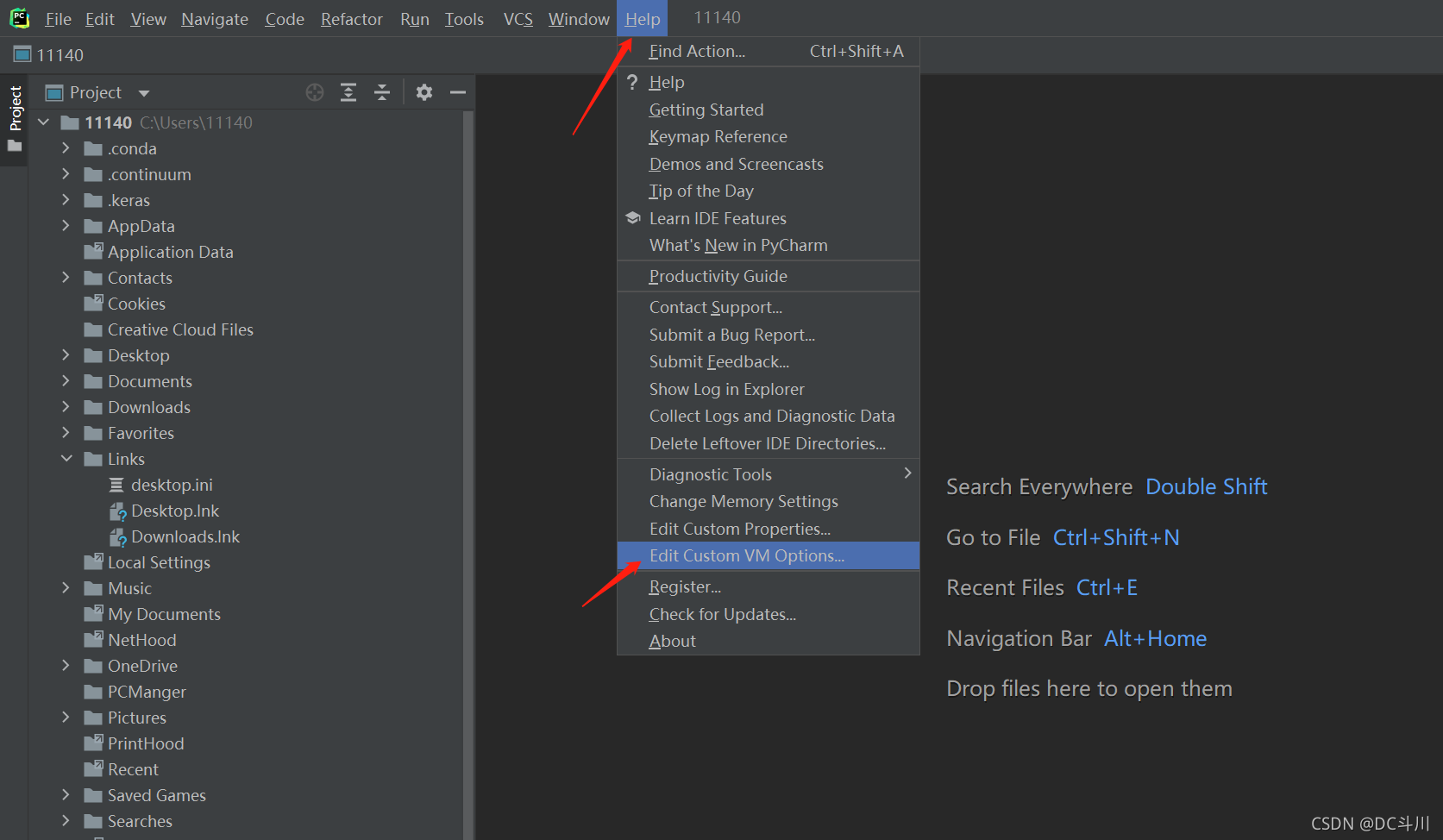Close the Help menu in menu bar
Image resolution: width=1443 pixels, height=840 pixels.
(x=643, y=19)
